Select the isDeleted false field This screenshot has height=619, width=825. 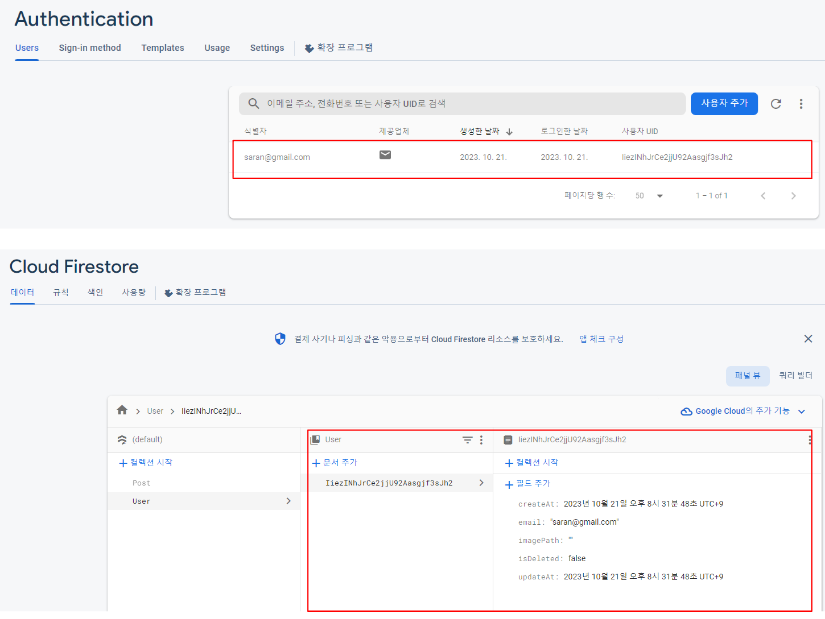tap(552, 558)
